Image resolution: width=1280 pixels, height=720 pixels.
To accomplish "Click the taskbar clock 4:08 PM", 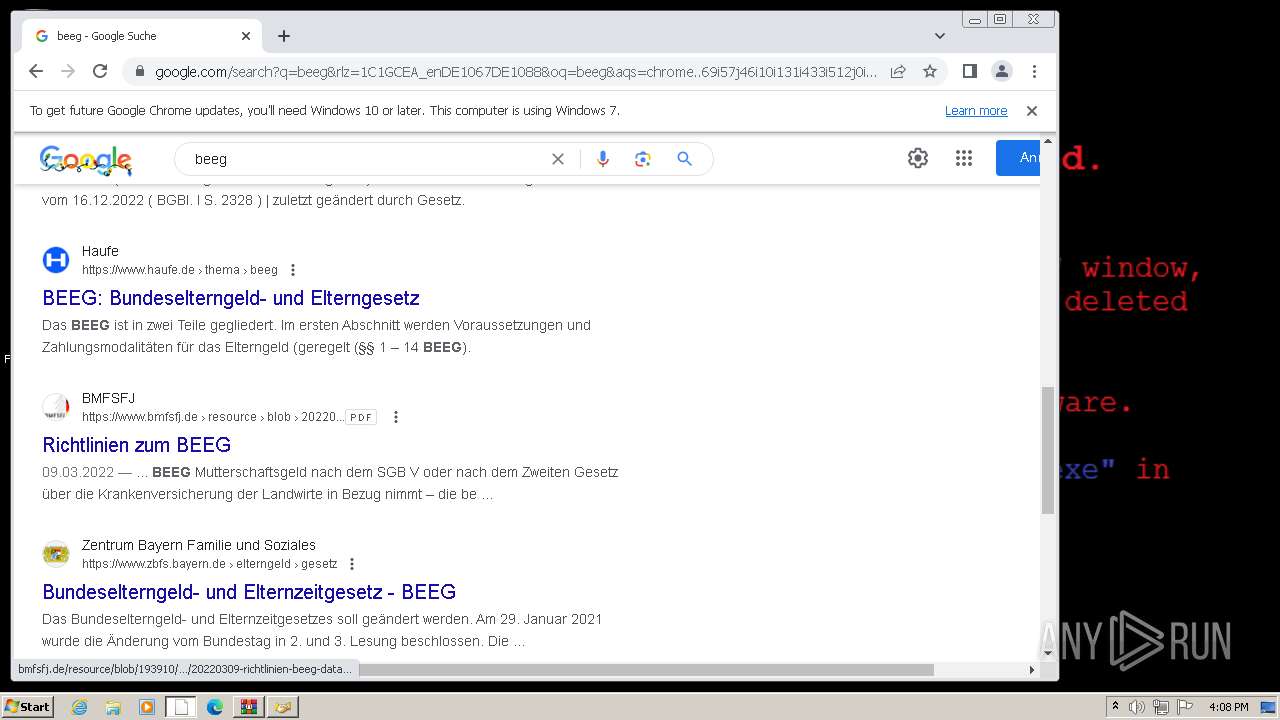I will point(1228,707).
